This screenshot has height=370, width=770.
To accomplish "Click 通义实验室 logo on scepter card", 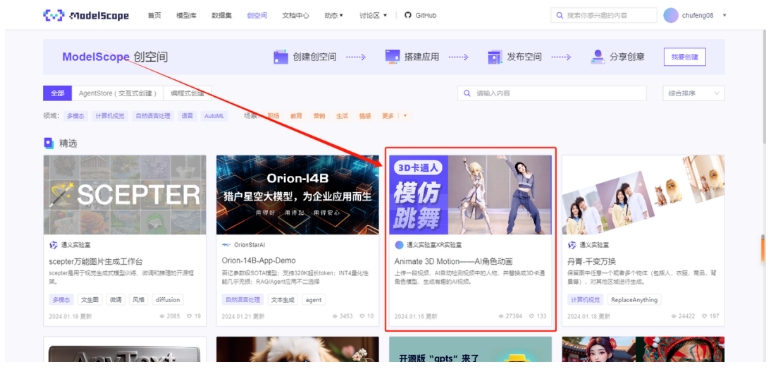I will [54, 245].
